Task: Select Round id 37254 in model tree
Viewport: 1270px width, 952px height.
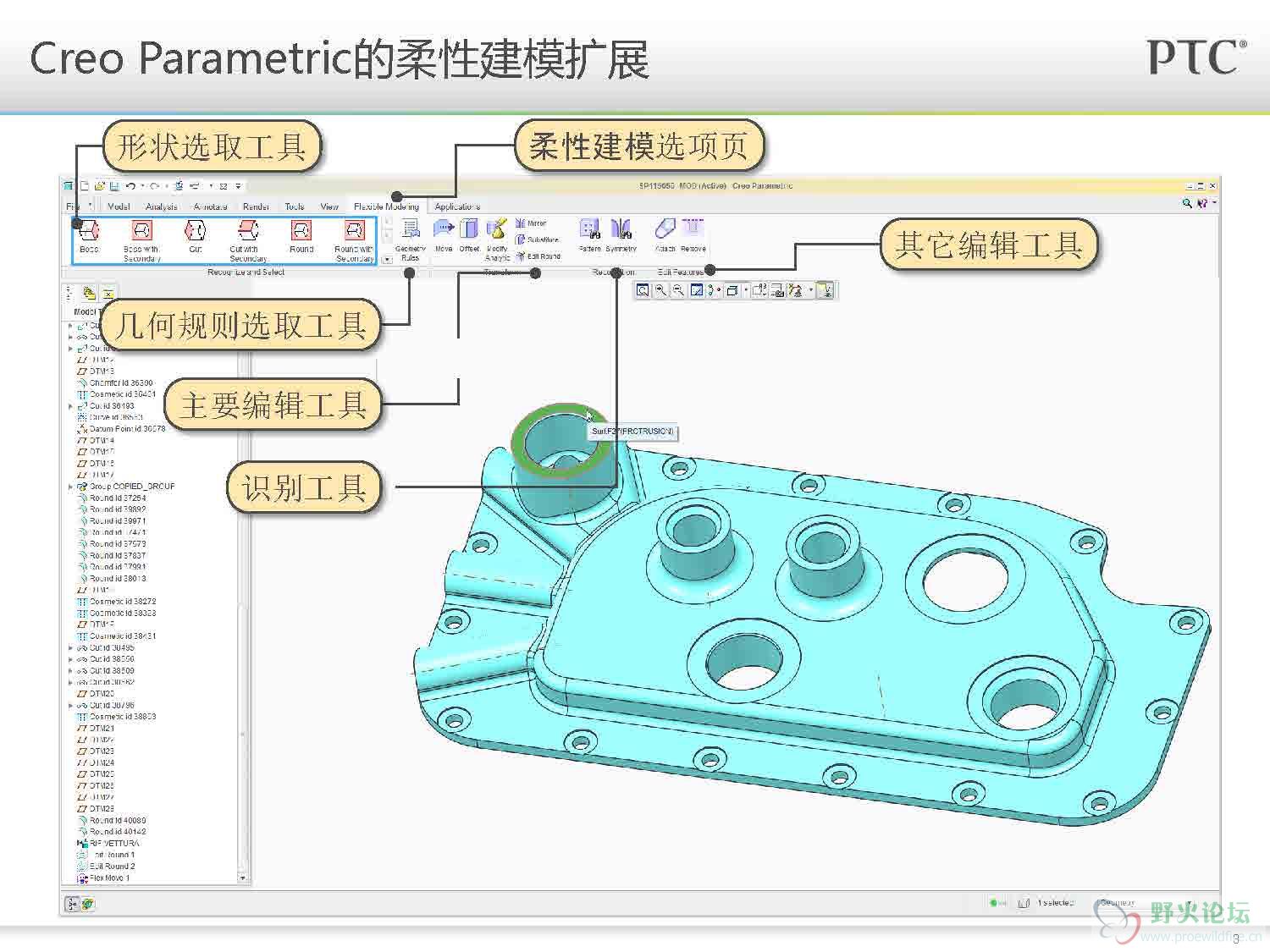Action: pos(111,498)
